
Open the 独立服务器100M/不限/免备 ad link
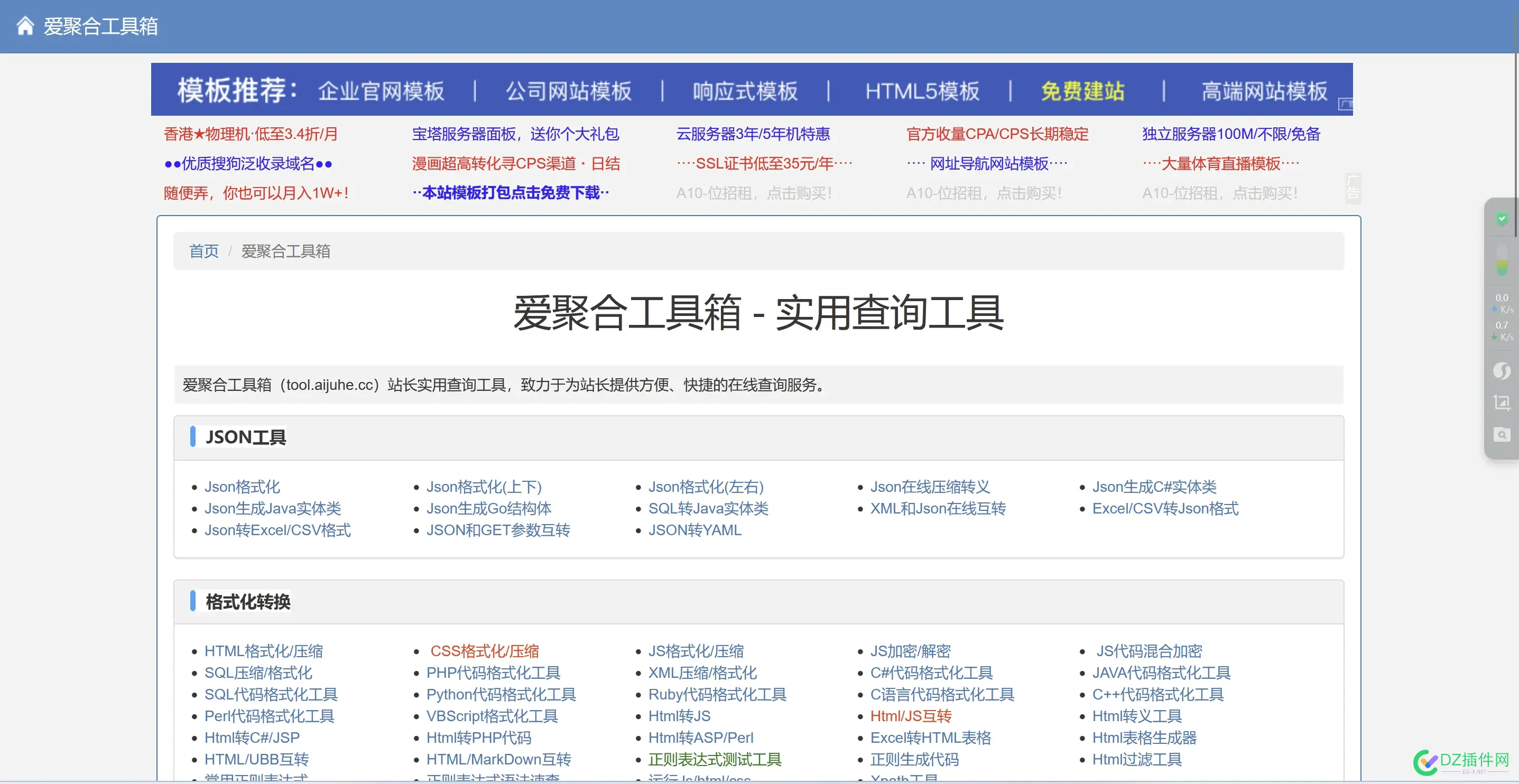click(1230, 134)
